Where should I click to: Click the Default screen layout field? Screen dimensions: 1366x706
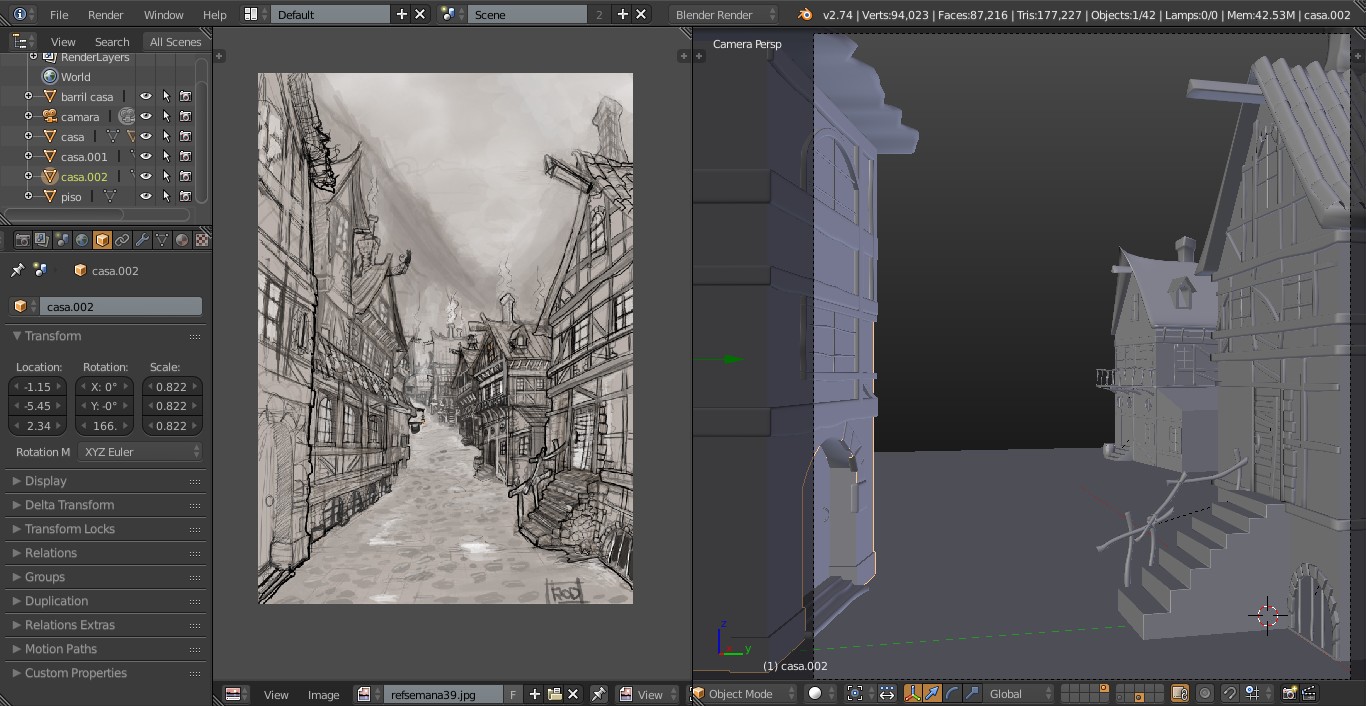[x=329, y=14]
